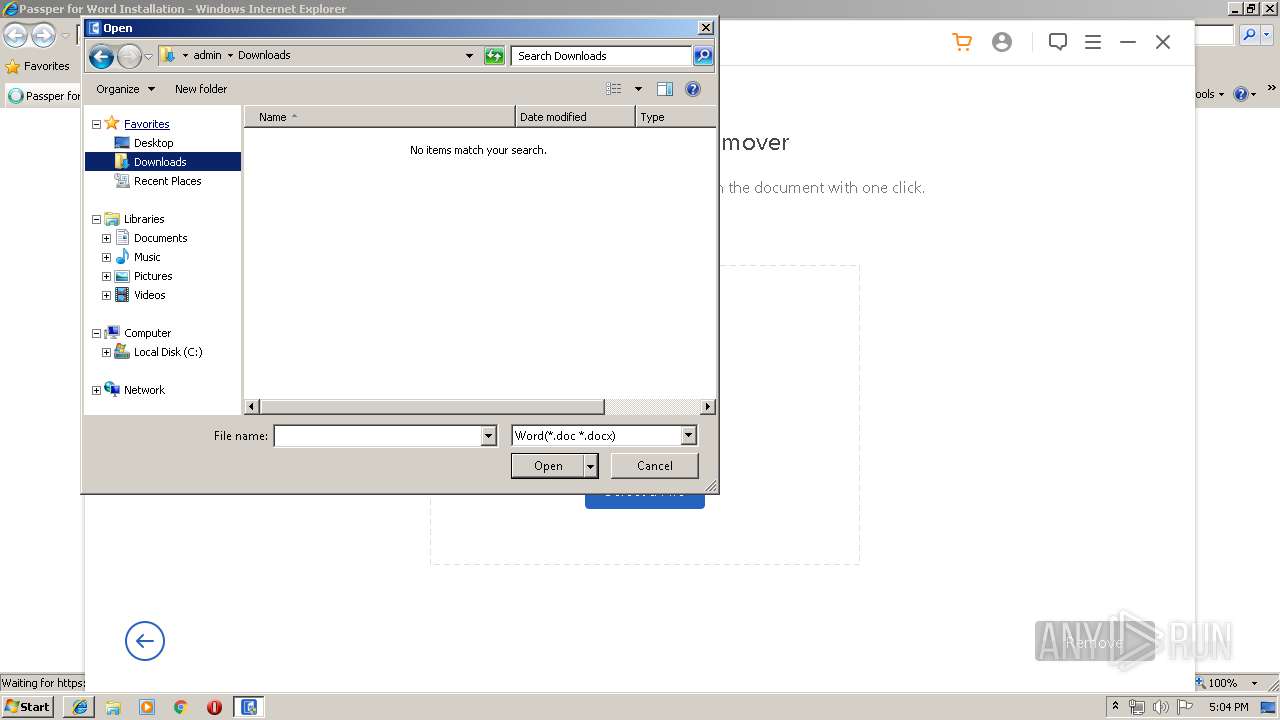Open the Open button split arrow
The width and height of the screenshot is (1280, 720).
tap(591, 466)
